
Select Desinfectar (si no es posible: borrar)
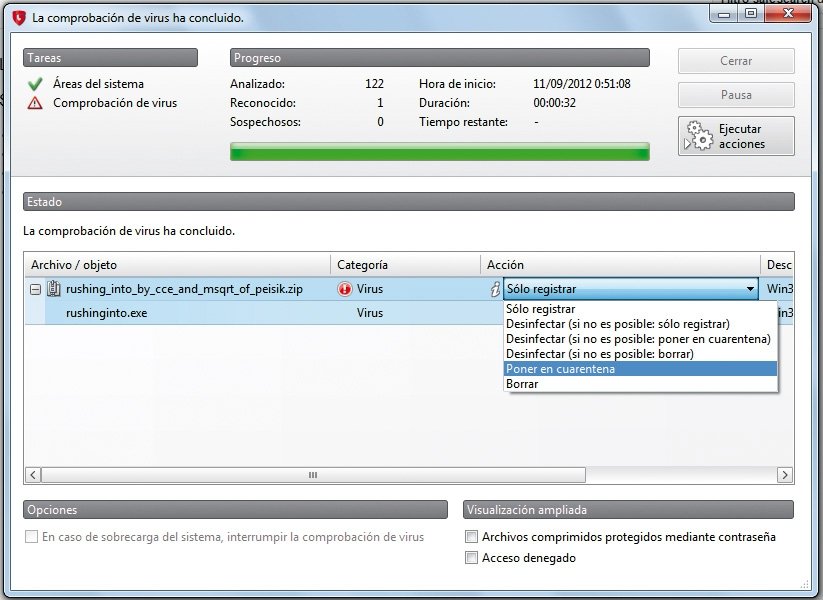[x=640, y=354]
